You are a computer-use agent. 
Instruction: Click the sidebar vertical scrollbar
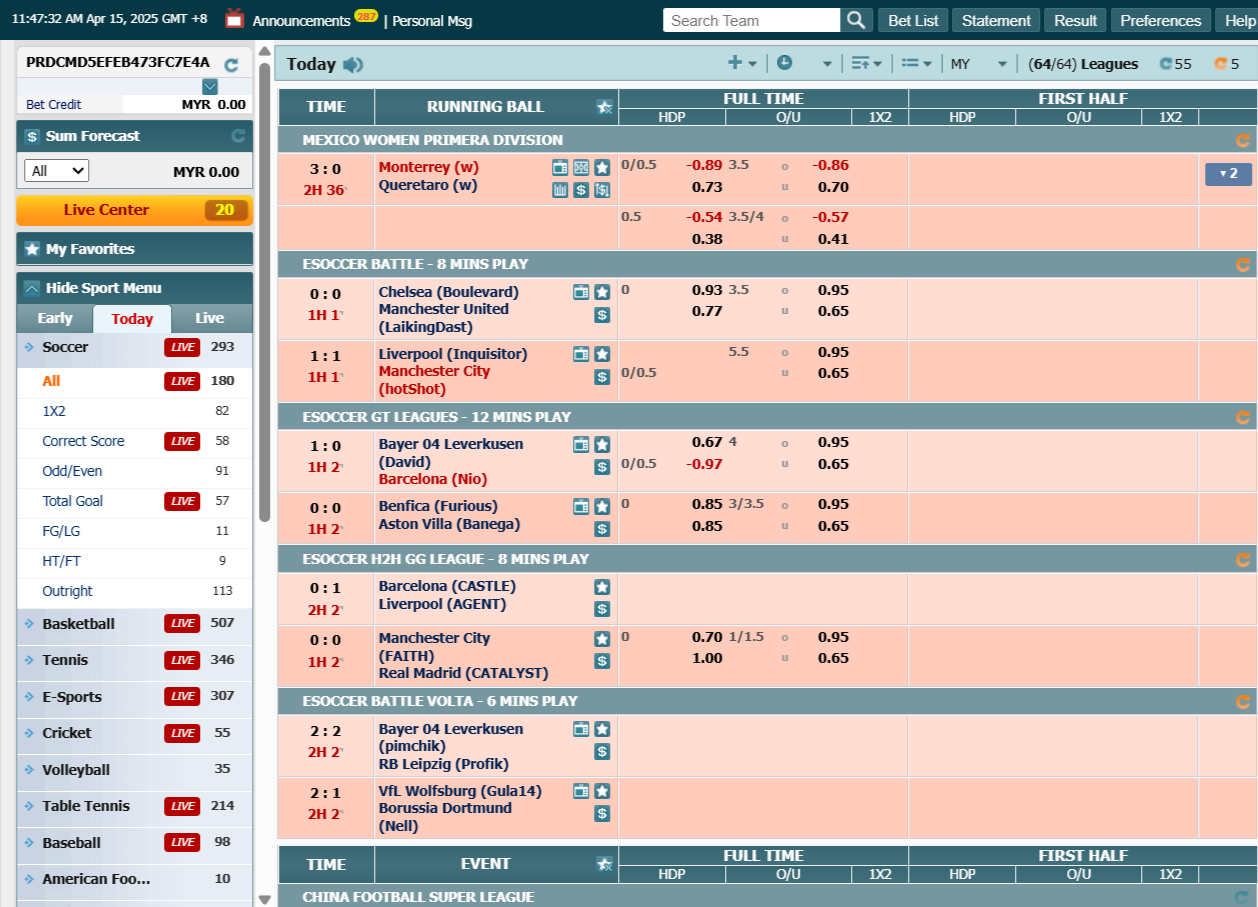264,290
